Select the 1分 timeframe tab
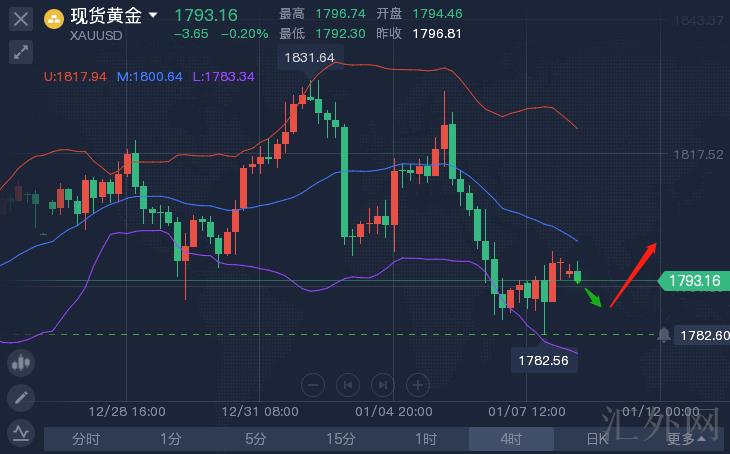 (171, 438)
